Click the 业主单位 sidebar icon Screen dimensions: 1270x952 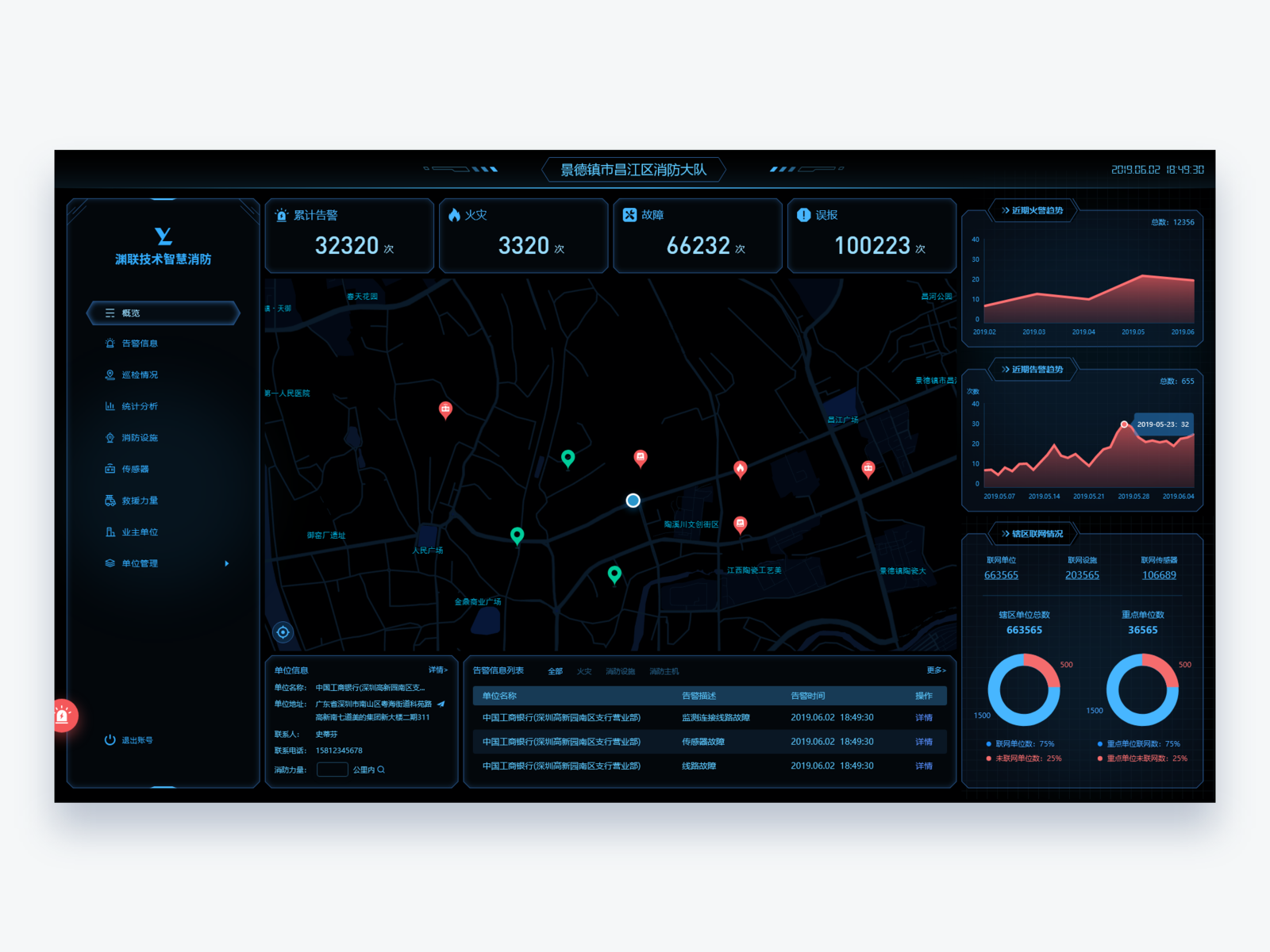click(x=110, y=532)
